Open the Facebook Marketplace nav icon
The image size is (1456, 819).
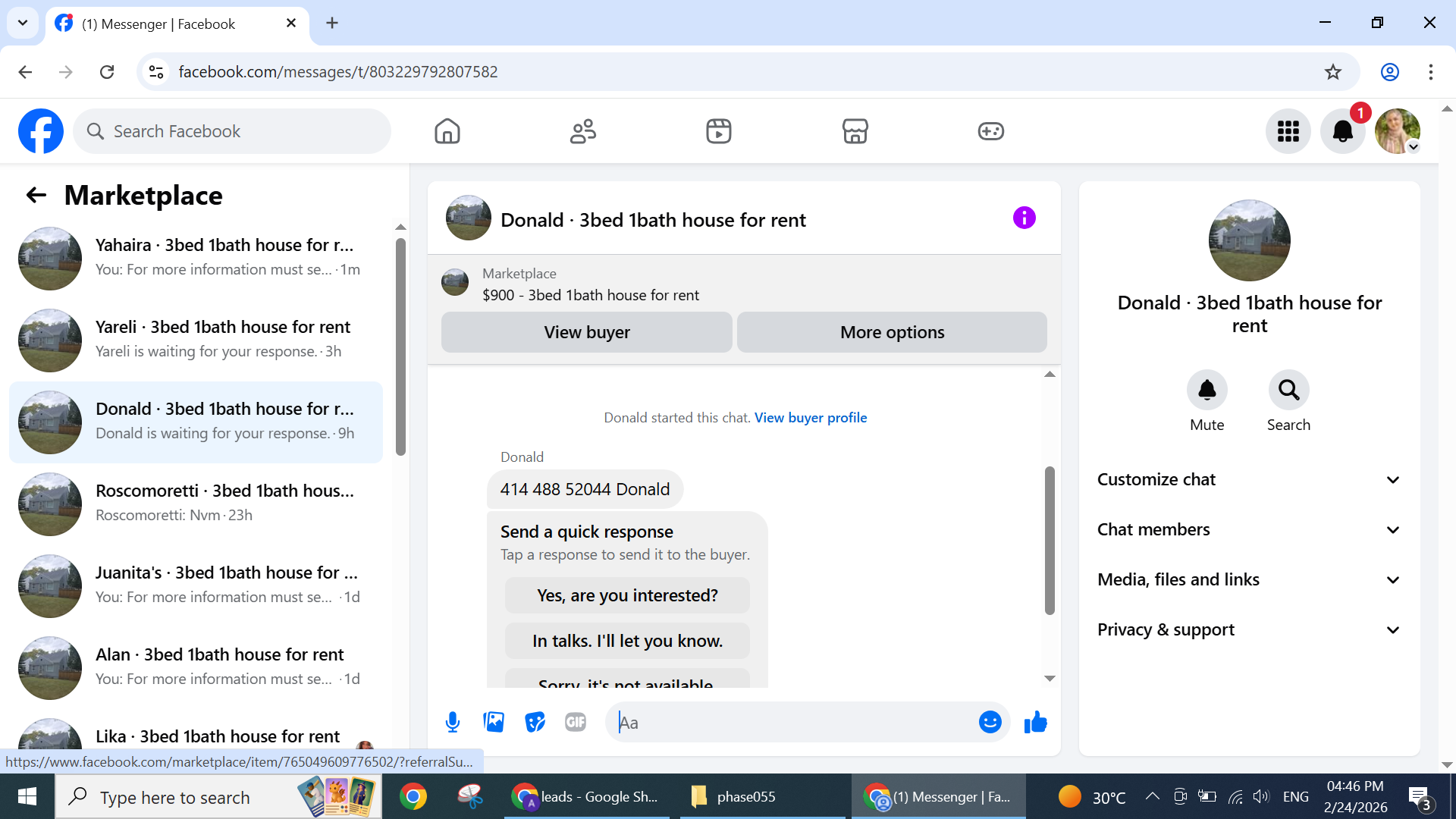tap(855, 131)
